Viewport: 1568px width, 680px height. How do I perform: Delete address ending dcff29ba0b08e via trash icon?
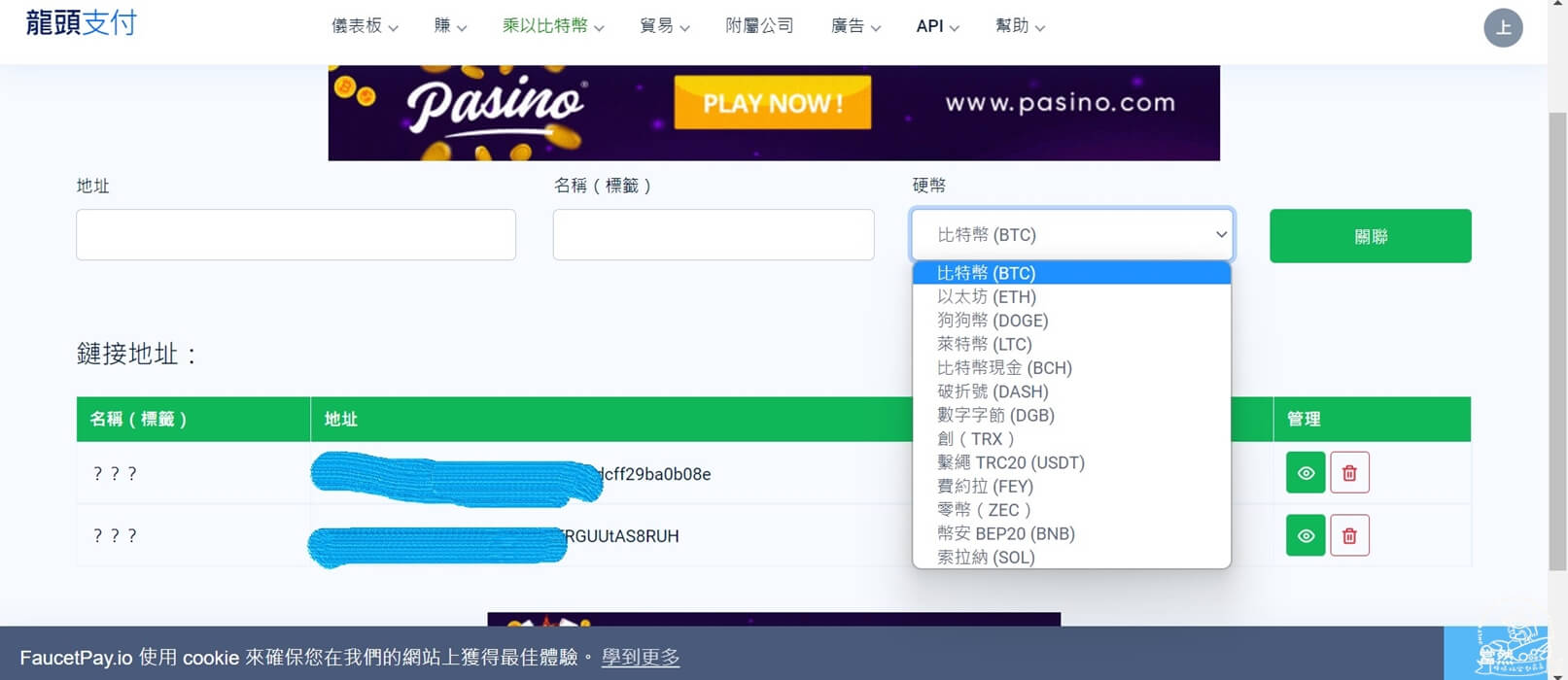tap(1349, 473)
